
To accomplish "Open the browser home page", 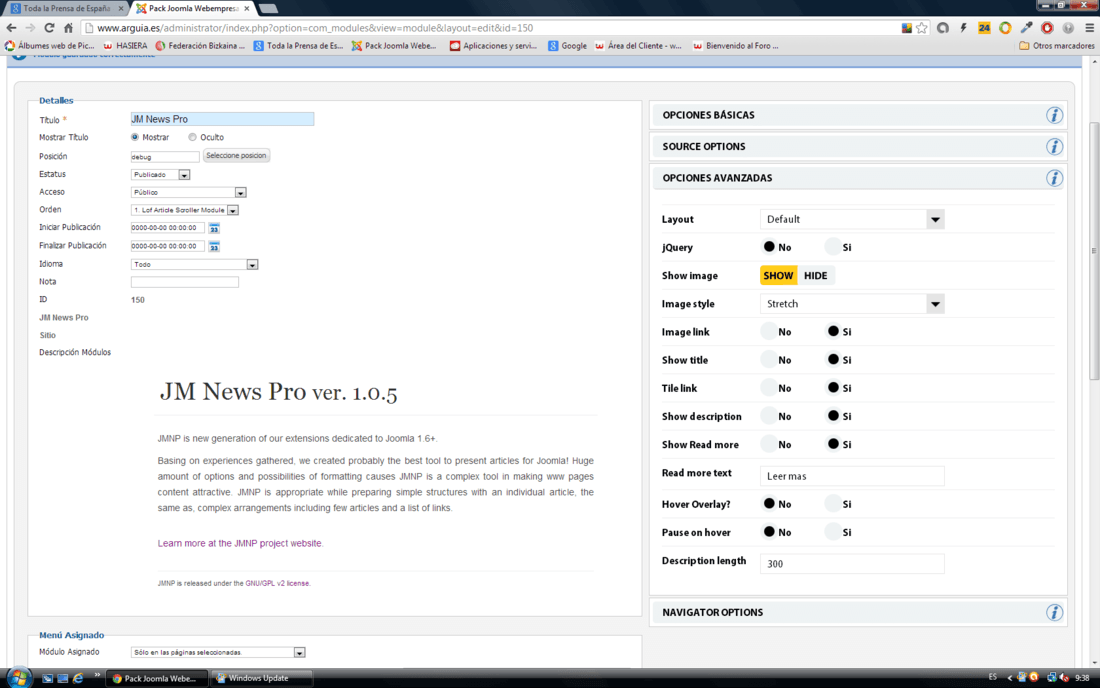I will [68, 28].
